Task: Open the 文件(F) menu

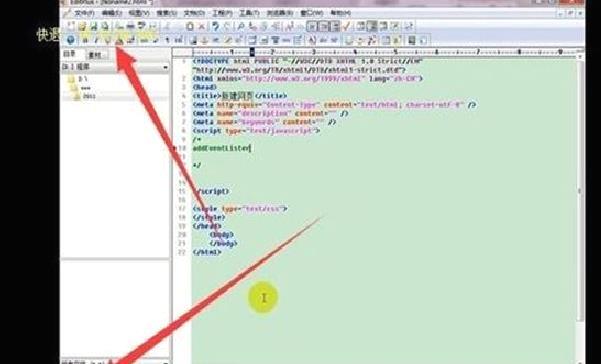Action: (83, 13)
